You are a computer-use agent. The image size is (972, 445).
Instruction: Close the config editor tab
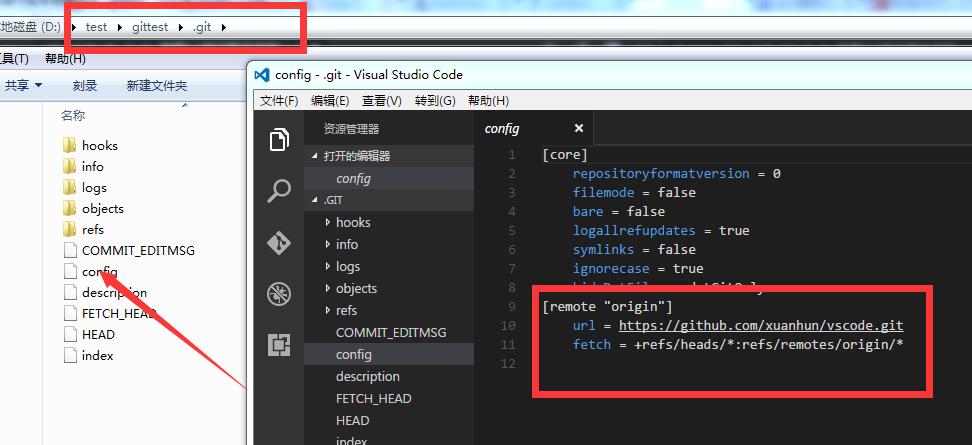pyautogui.click(x=578, y=128)
